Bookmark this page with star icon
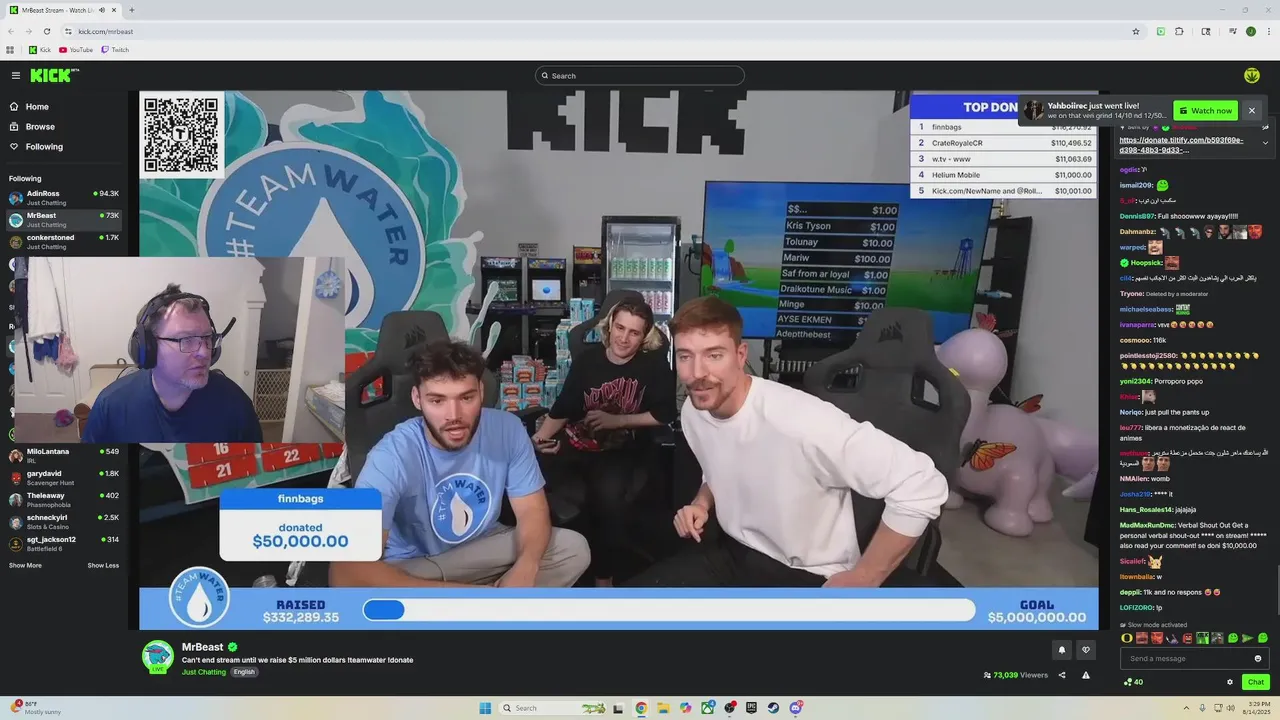This screenshot has width=1280, height=720. 1135,31
